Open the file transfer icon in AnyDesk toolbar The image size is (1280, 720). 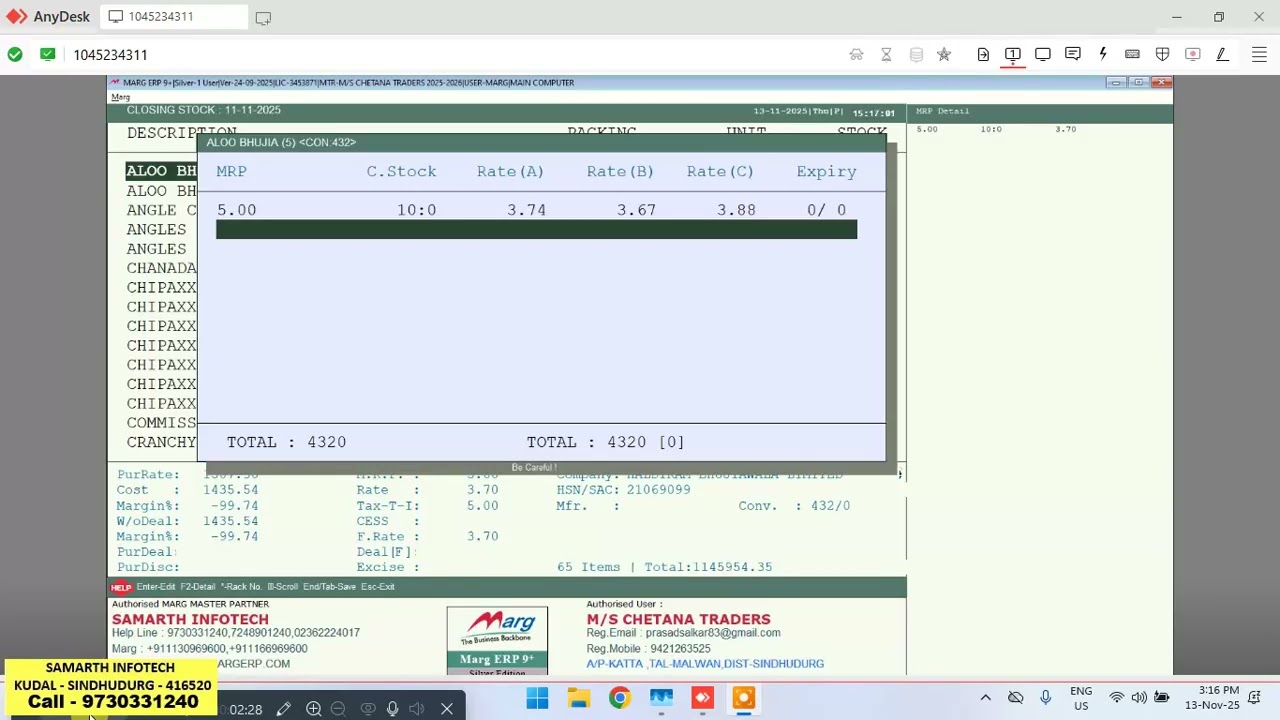click(x=983, y=54)
